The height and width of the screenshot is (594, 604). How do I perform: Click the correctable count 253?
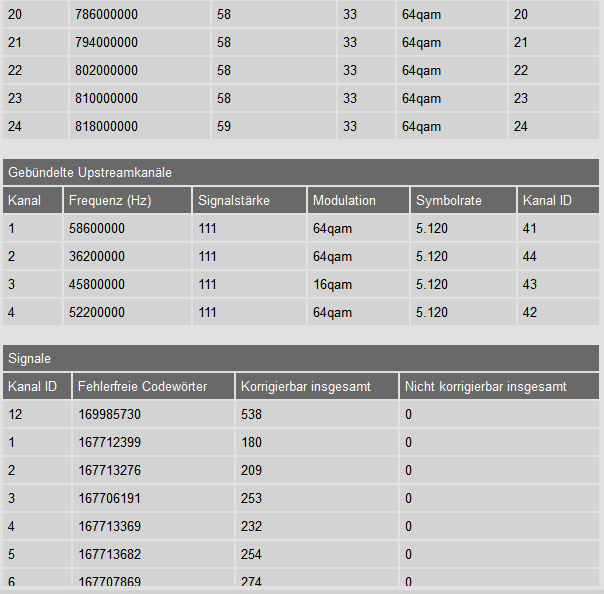251,498
